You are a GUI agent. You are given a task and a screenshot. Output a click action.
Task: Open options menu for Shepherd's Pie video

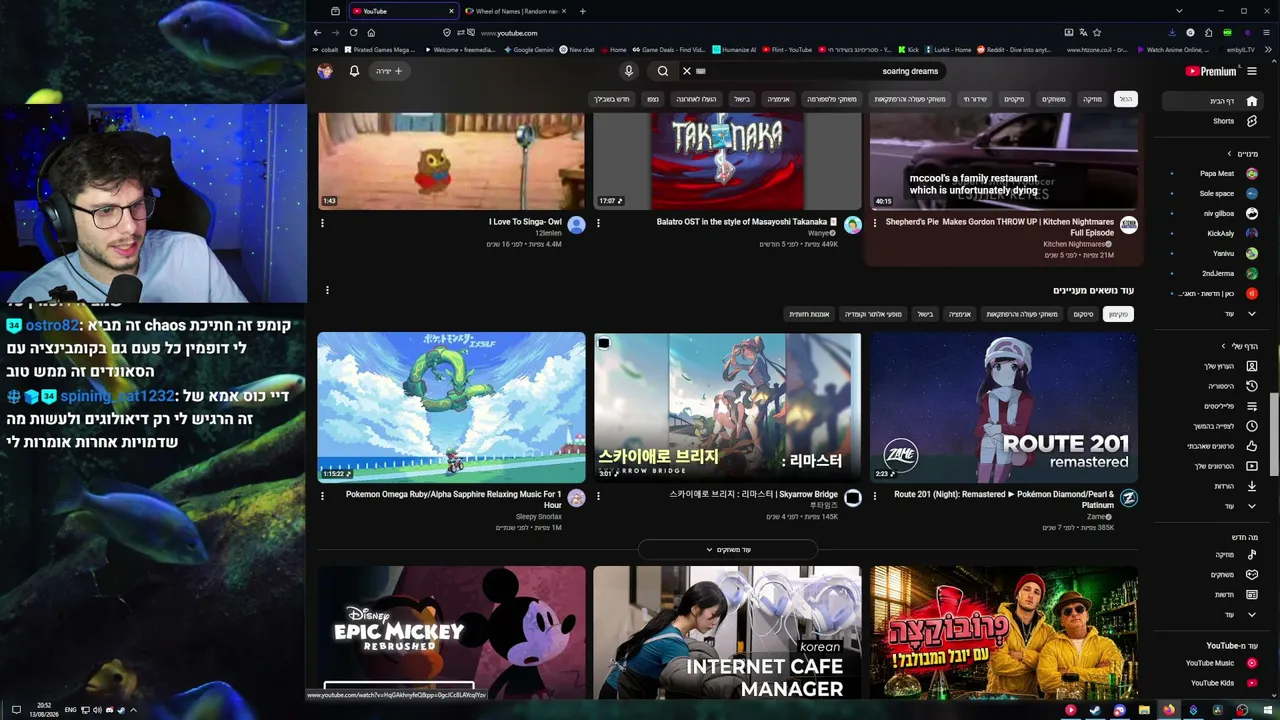click(x=875, y=223)
